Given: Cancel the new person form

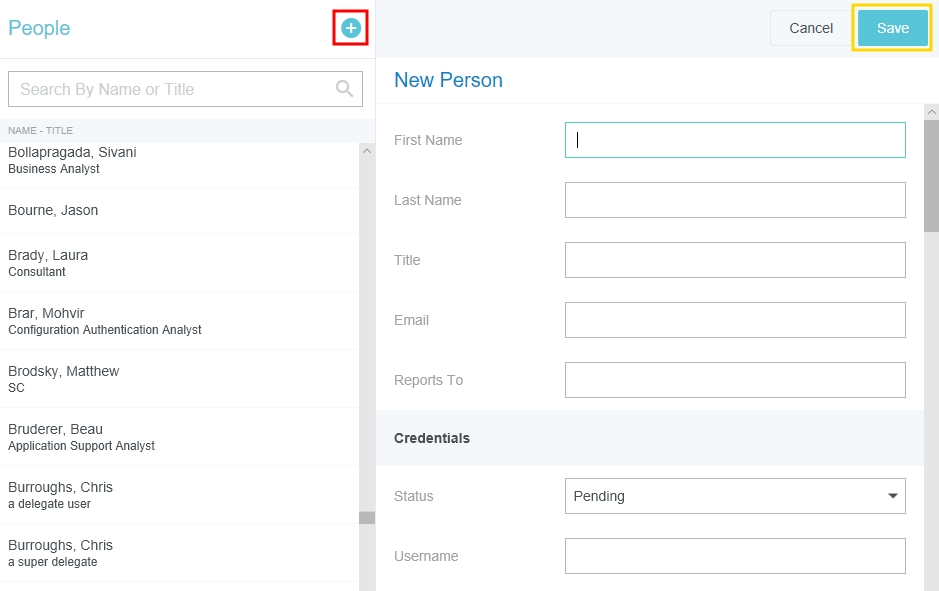Looking at the screenshot, I should 811,28.
